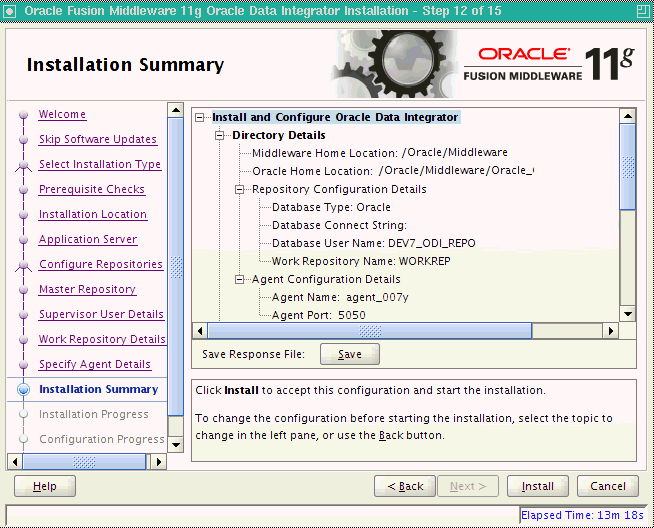The height and width of the screenshot is (528, 654).
Task: Click Configure Repositories step bullet icon
Action: click(x=24, y=265)
